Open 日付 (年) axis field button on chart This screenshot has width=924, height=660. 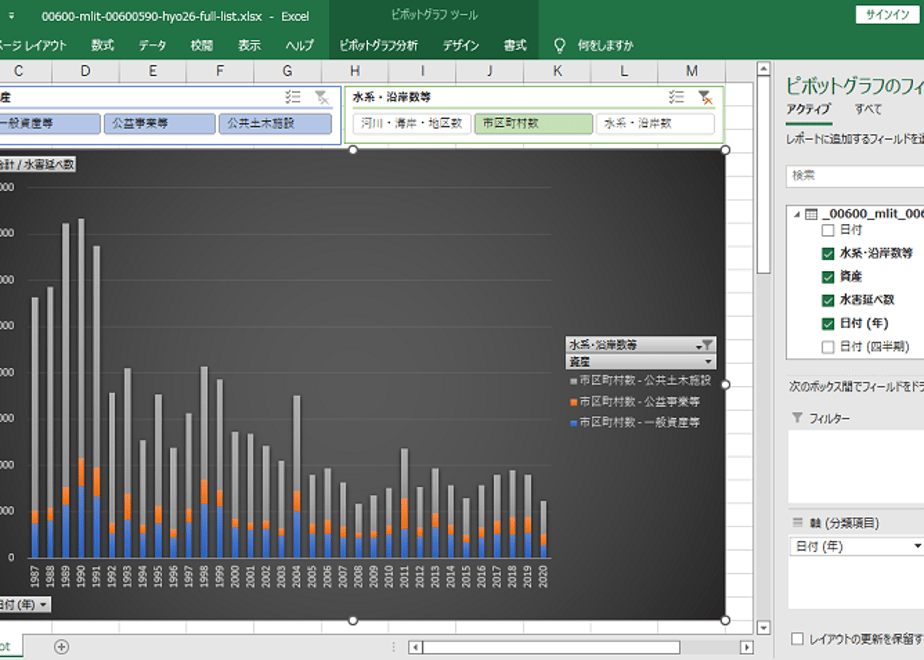click(24, 605)
